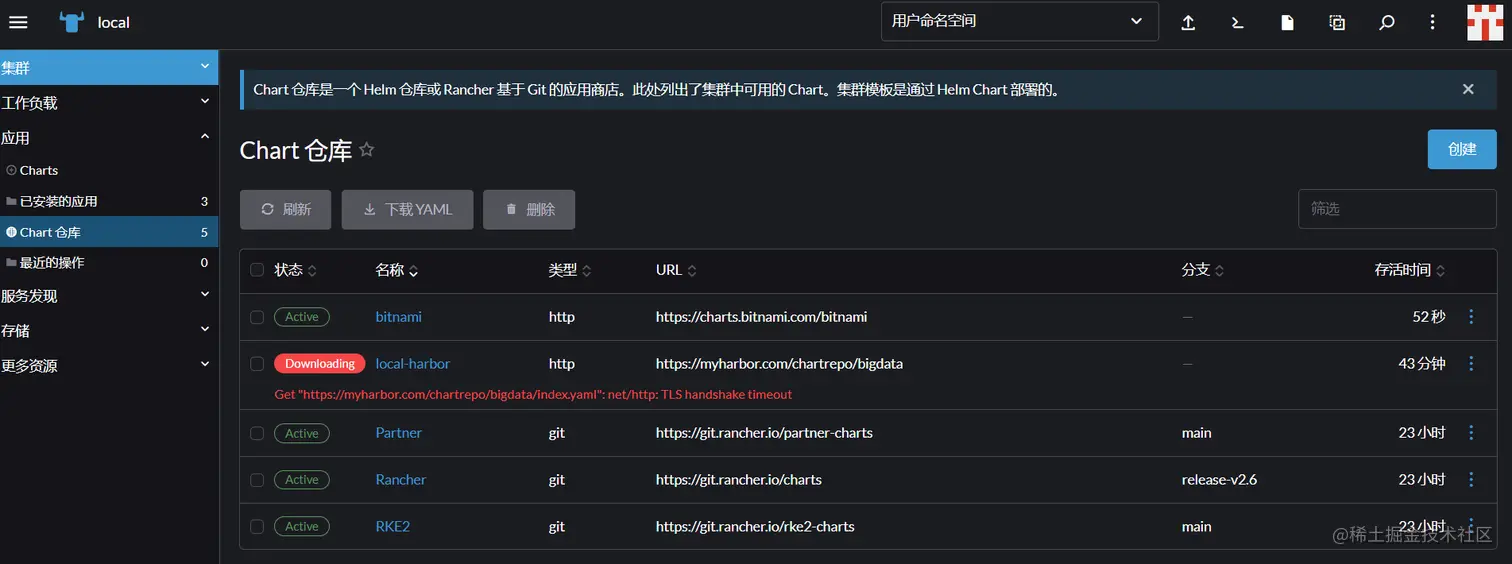The image size is (1512, 564).
Task: Click the local cluster name
Action: click(113, 22)
